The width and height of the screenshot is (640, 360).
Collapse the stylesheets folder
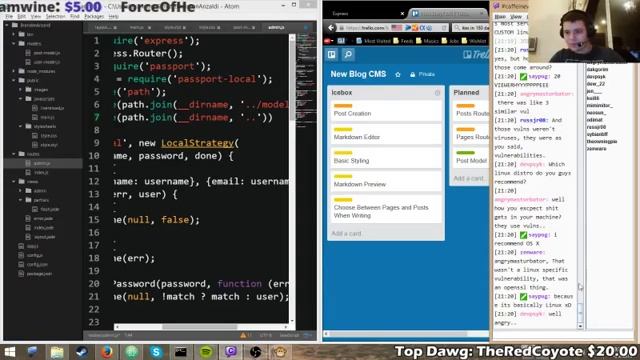(x=20, y=127)
